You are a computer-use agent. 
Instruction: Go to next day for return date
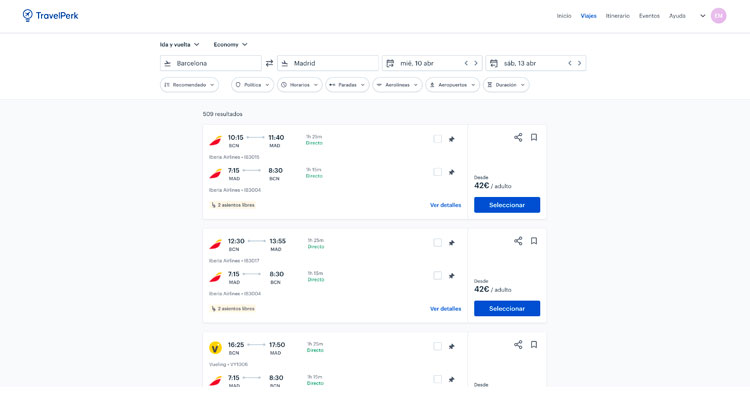point(579,63)
